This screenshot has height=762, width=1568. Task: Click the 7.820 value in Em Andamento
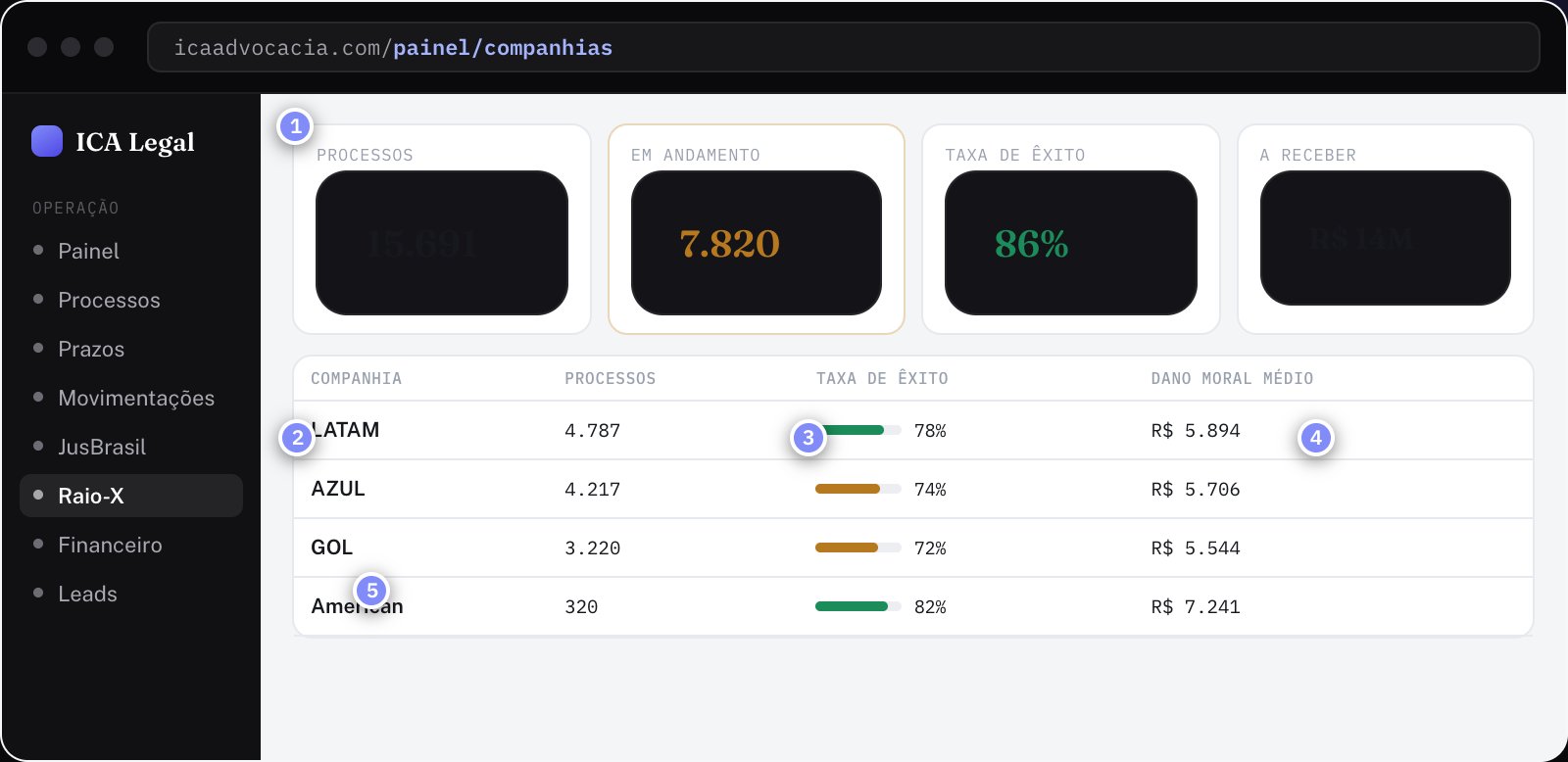[730, 244]
